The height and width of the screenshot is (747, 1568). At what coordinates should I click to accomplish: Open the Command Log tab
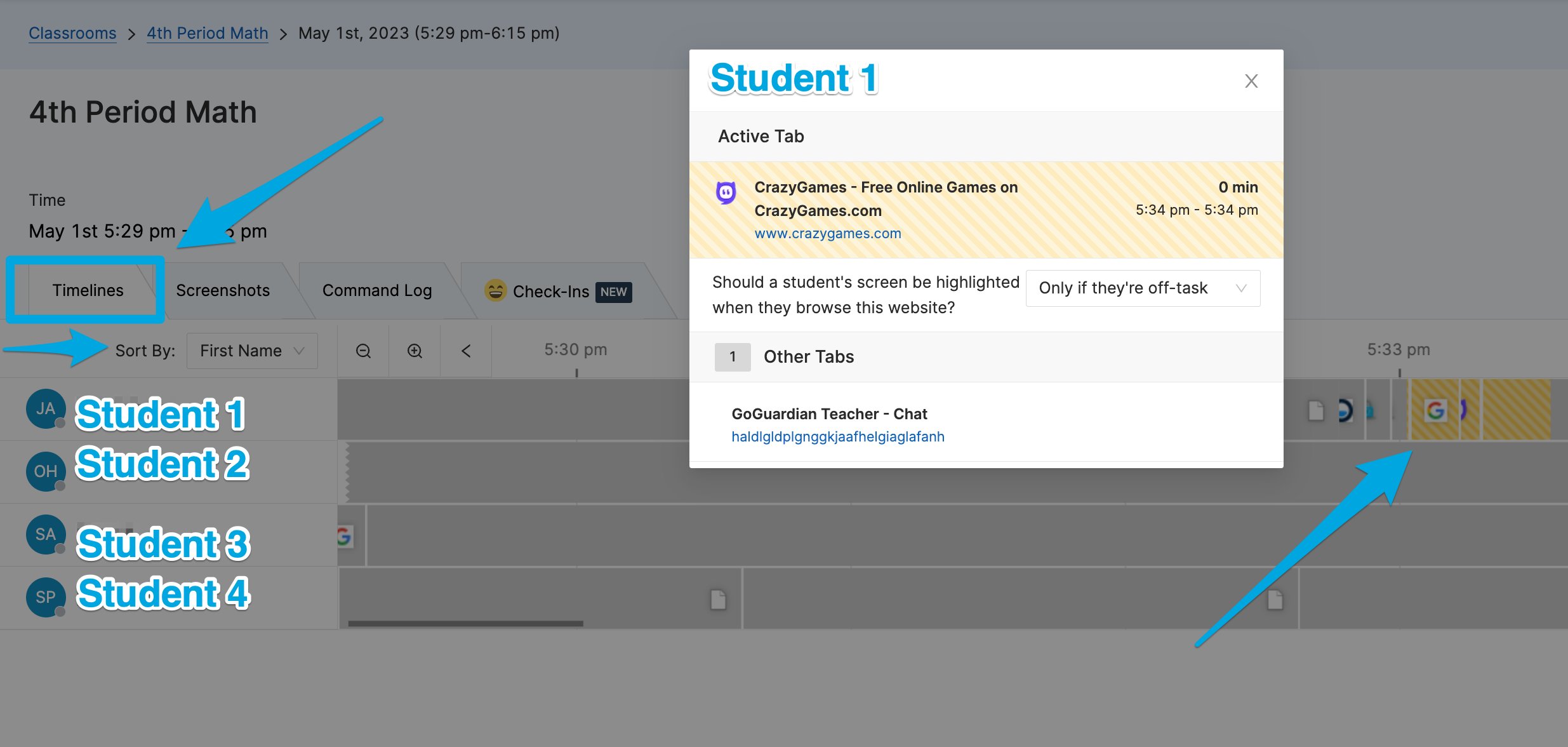(x=377, y=290)
